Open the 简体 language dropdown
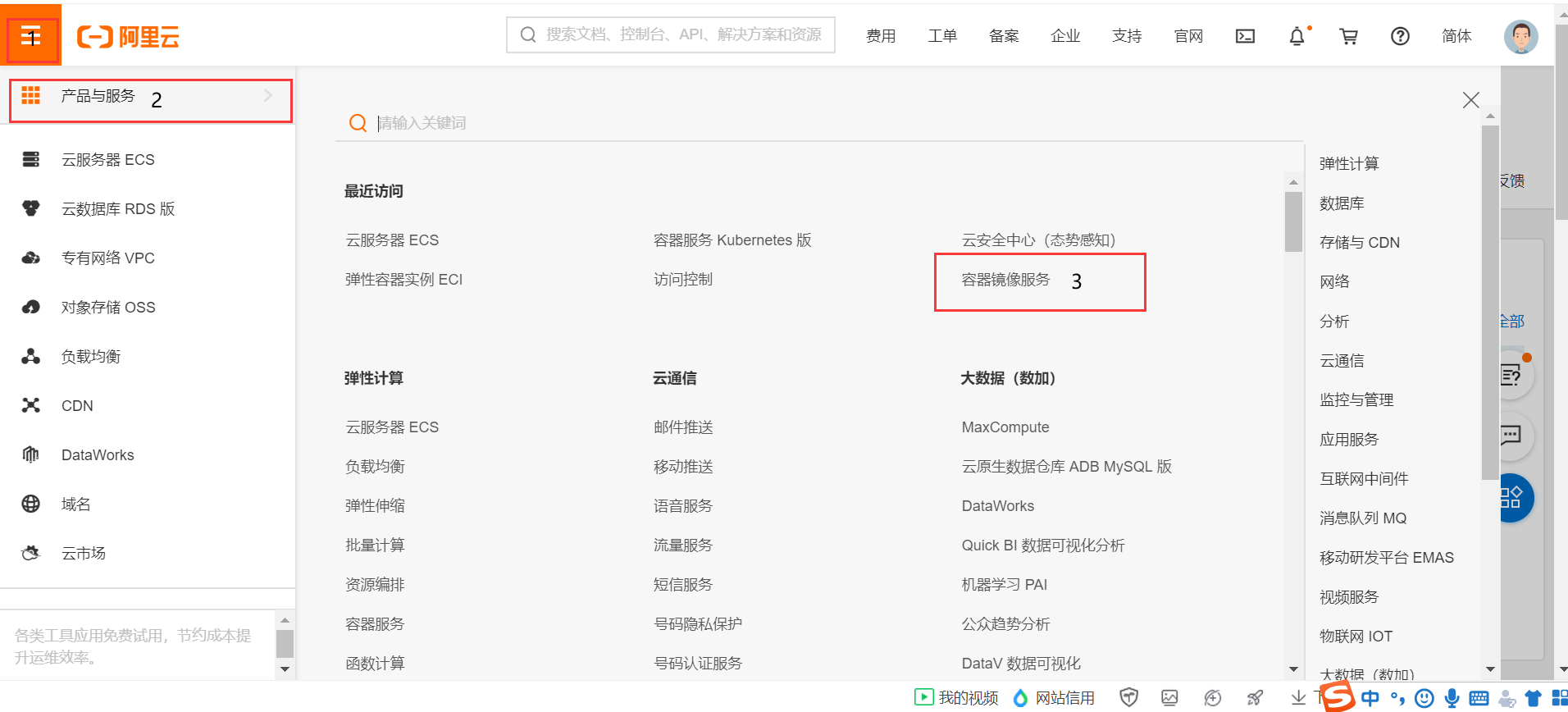The image size is (1568, 712). [1456, 35]
